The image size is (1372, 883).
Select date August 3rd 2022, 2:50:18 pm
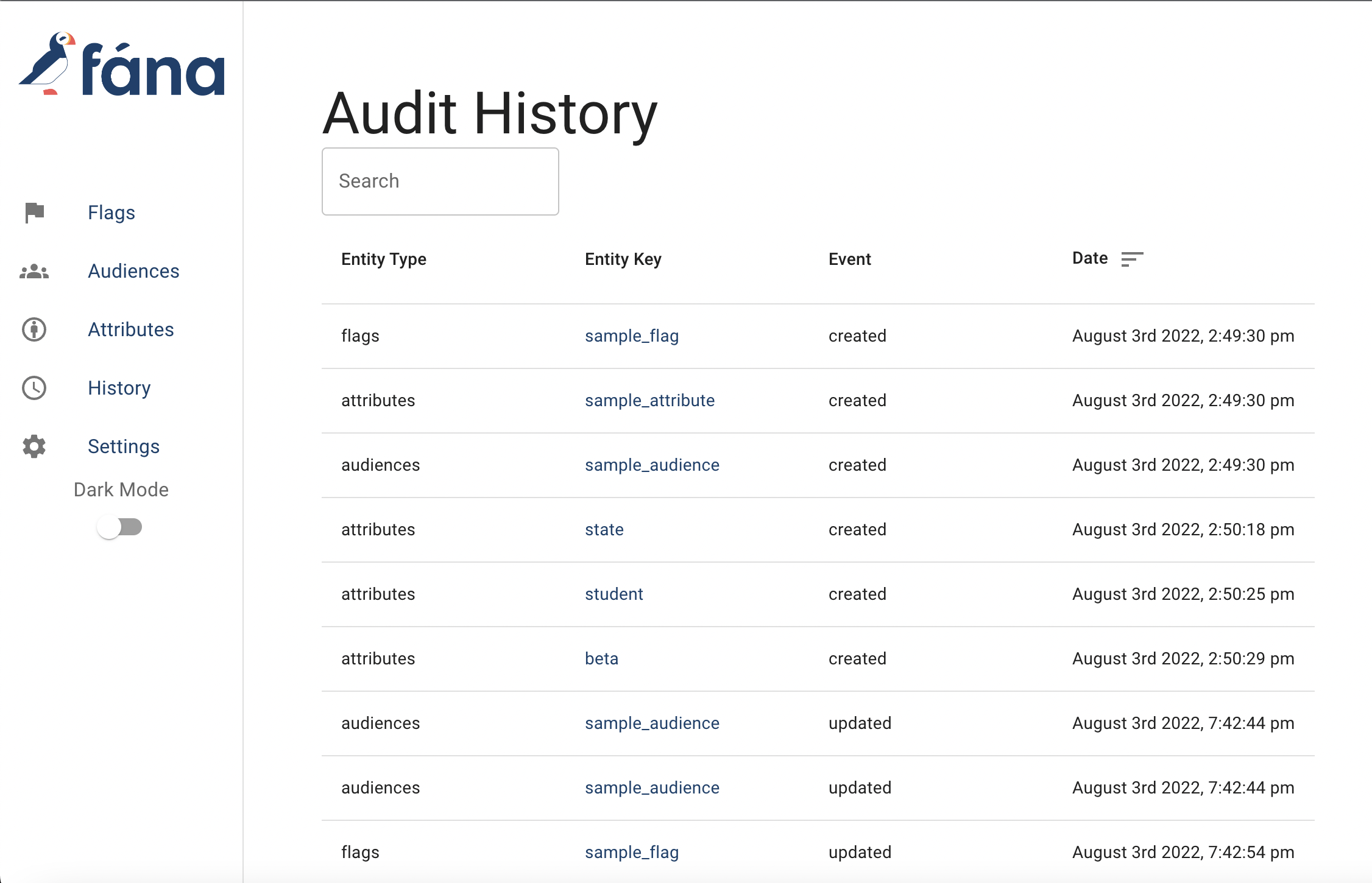point(1183,530)
